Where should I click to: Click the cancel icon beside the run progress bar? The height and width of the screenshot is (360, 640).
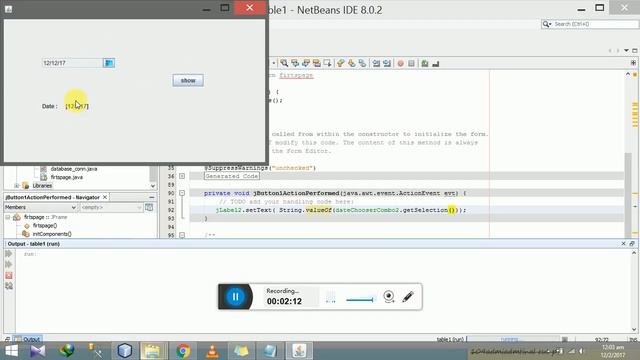(564, 339)
